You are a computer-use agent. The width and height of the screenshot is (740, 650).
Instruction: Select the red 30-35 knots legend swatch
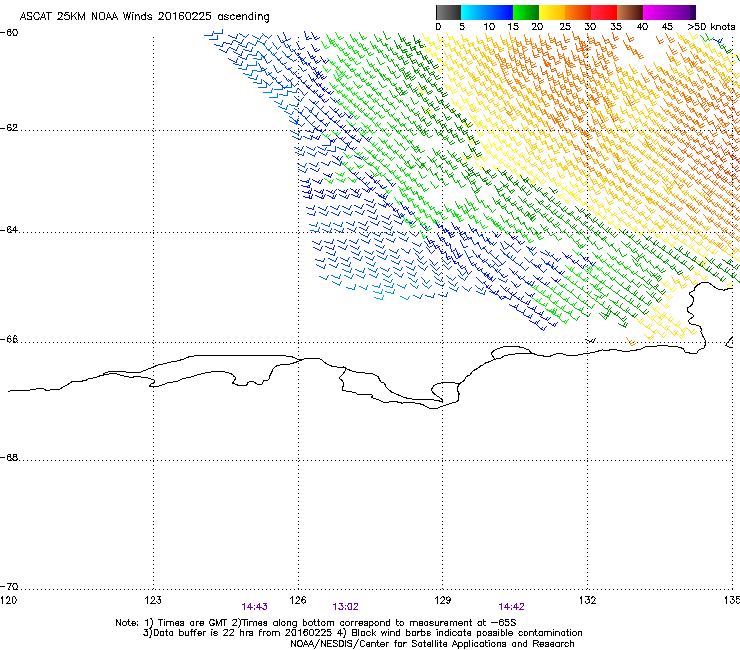[x=604, y=12]
